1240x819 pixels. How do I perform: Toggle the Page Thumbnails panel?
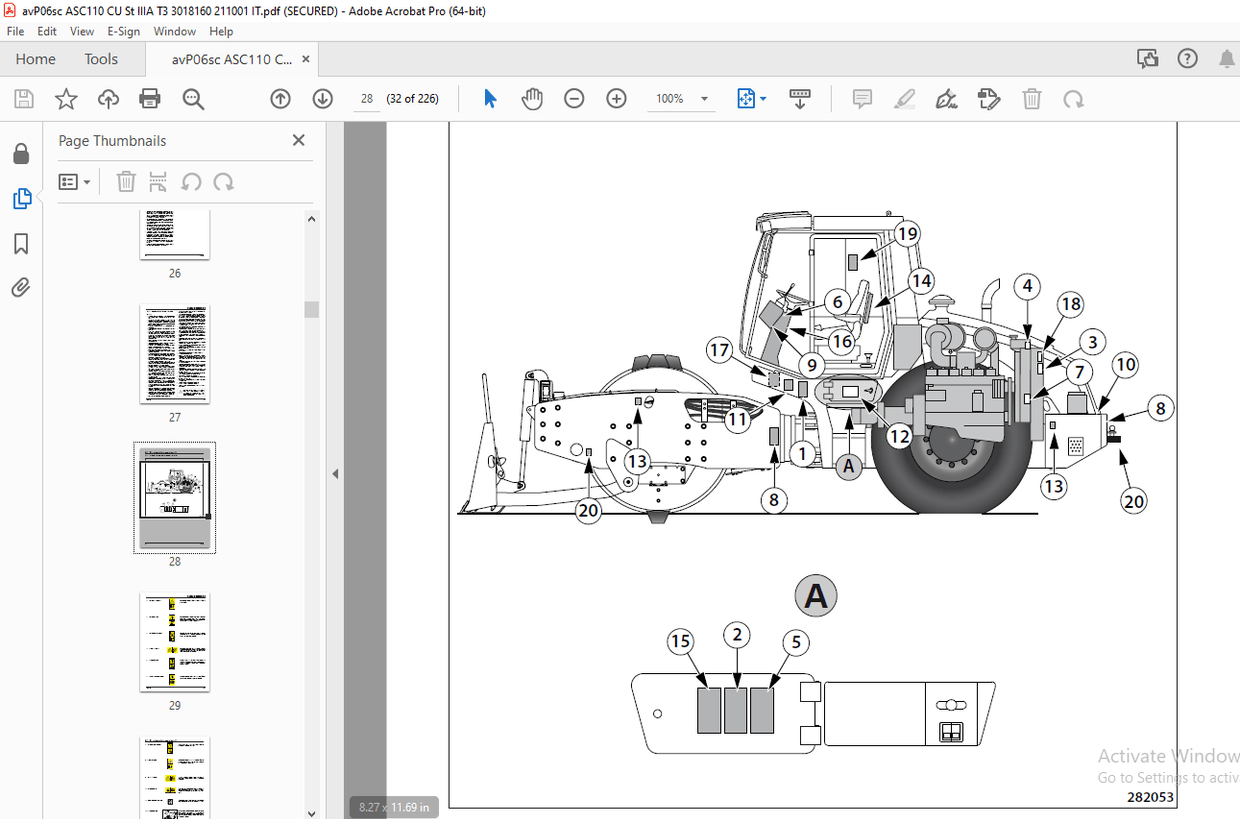click(x=22, y=199)
